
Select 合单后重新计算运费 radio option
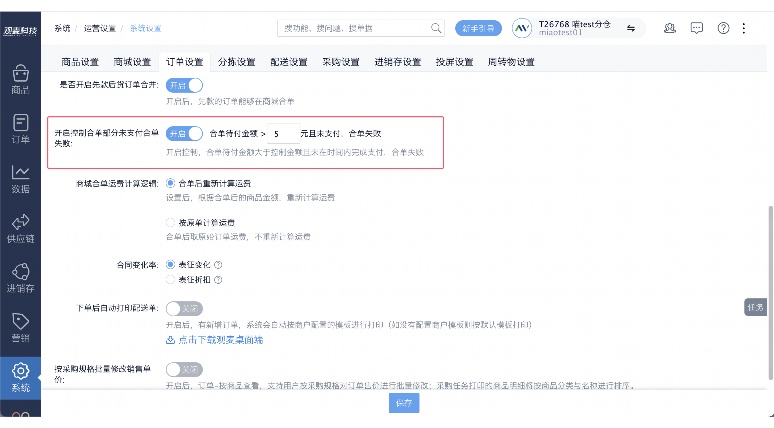point(170,183)
